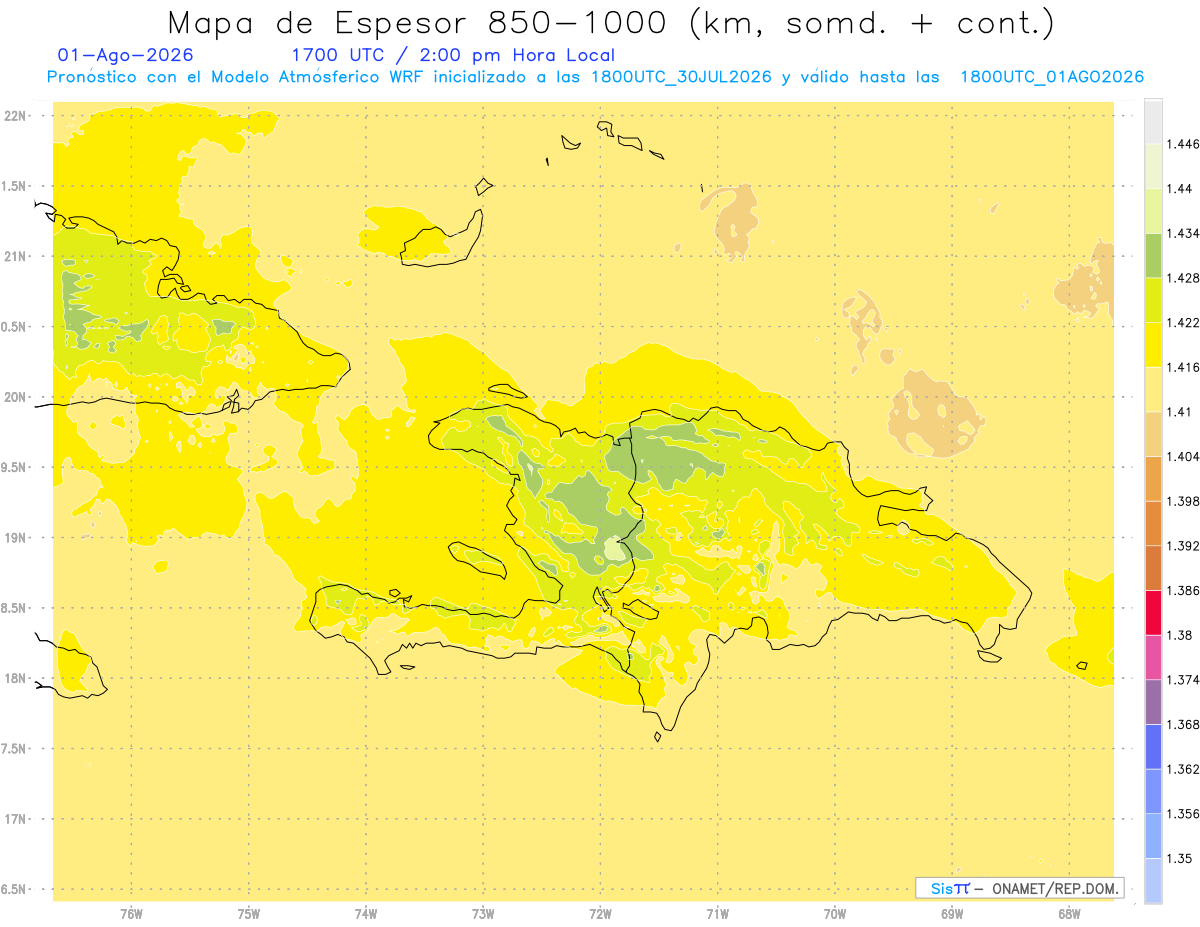Click the 73W longitude label
Screen dimensions: 1200x927
tap(483, 912)
